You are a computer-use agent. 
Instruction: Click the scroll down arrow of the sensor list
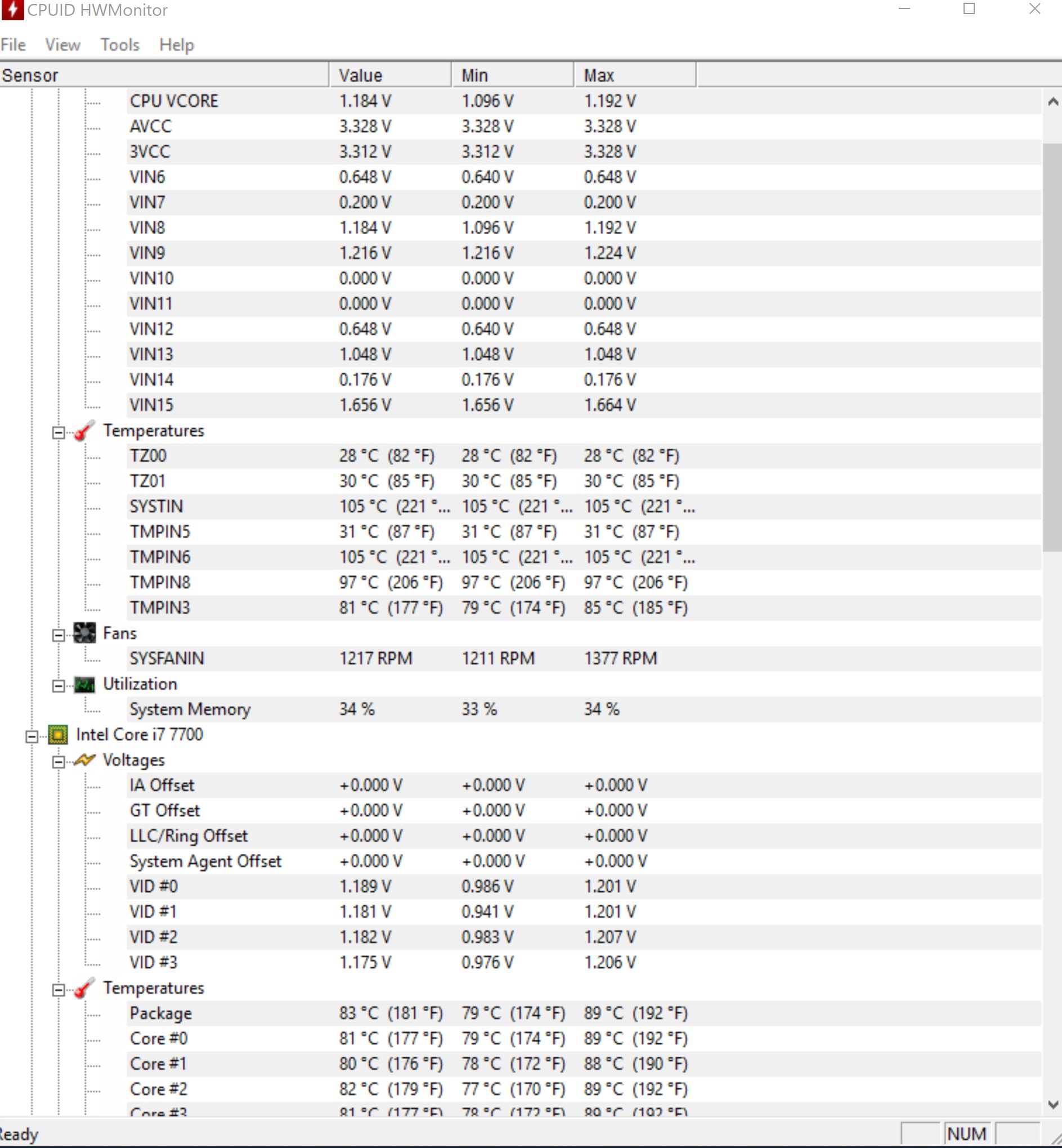[x=1052, y=1104]
